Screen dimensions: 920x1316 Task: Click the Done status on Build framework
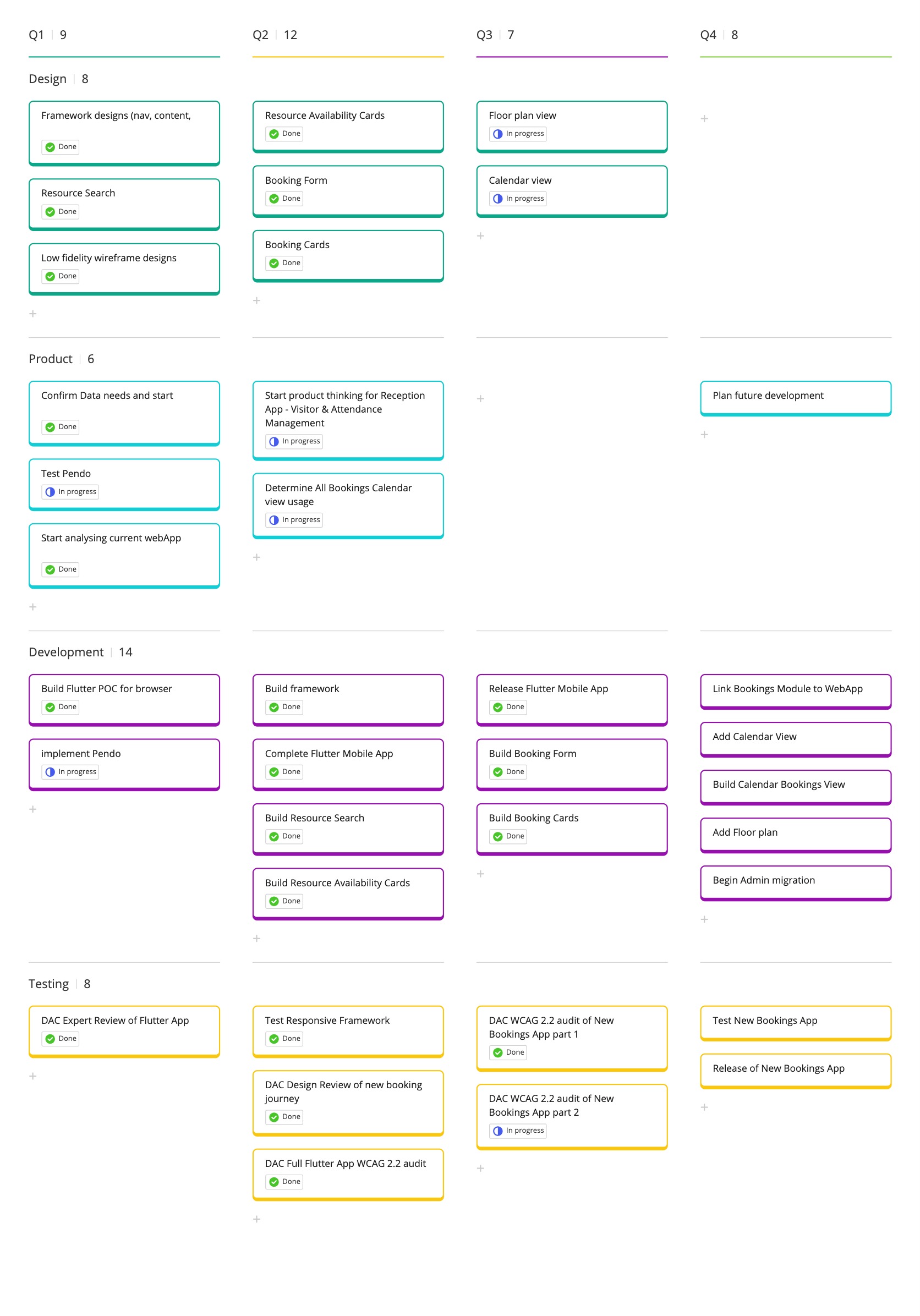(284, 708)
